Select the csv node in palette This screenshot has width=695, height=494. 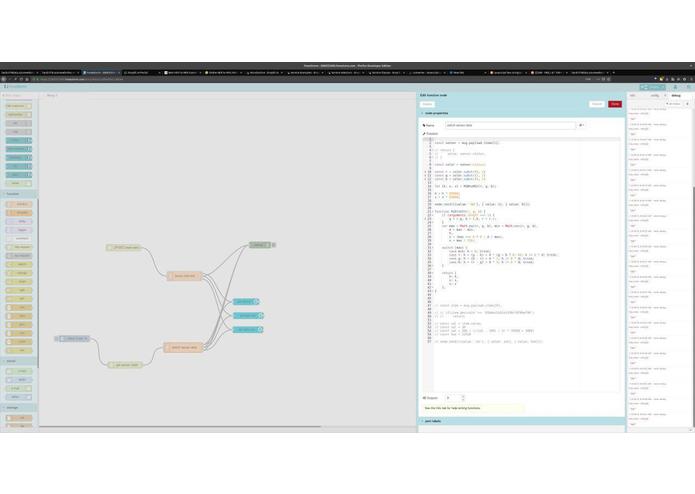click(x=19, y=307)
